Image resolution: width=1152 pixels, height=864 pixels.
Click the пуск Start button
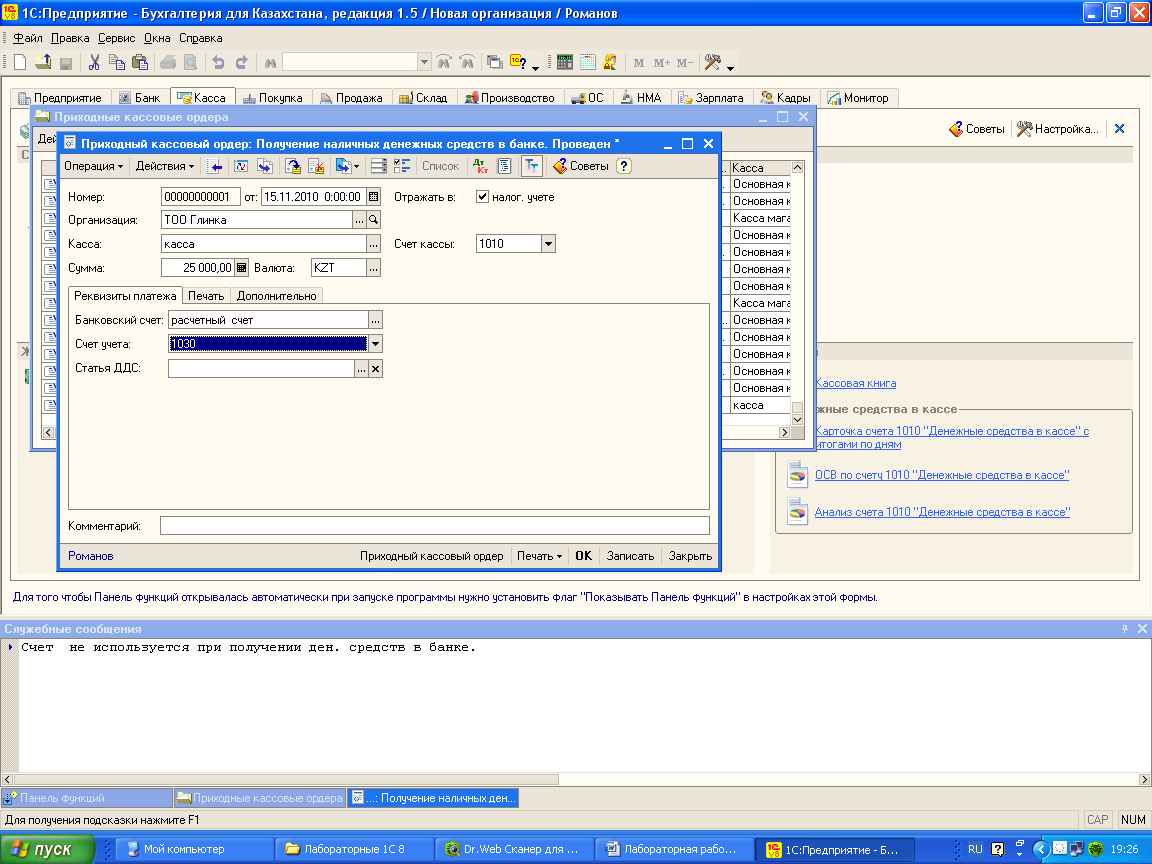click(x=47, y=849)
